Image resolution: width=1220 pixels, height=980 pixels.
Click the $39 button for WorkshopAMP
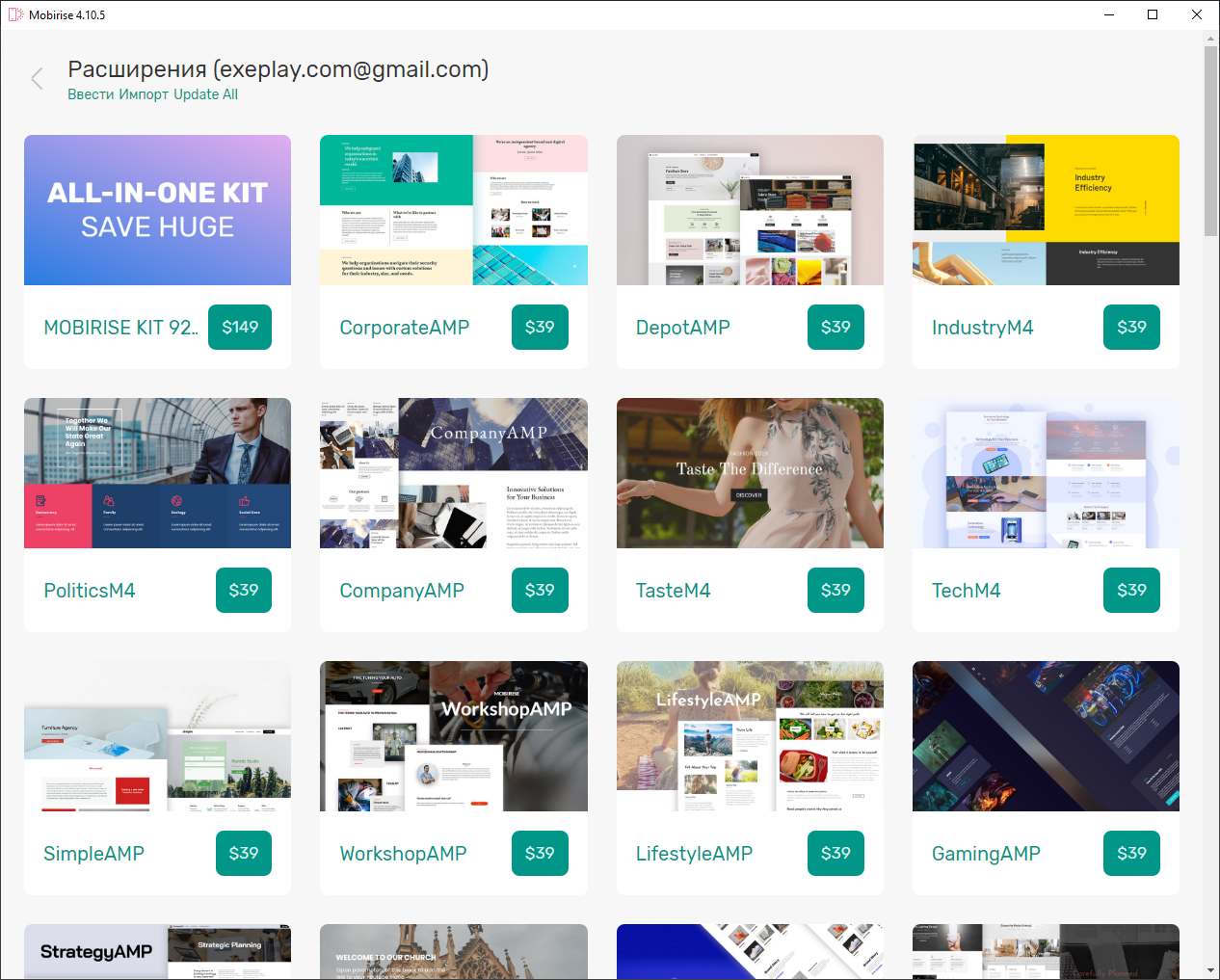pyautogui.click(x=540, y=853)
